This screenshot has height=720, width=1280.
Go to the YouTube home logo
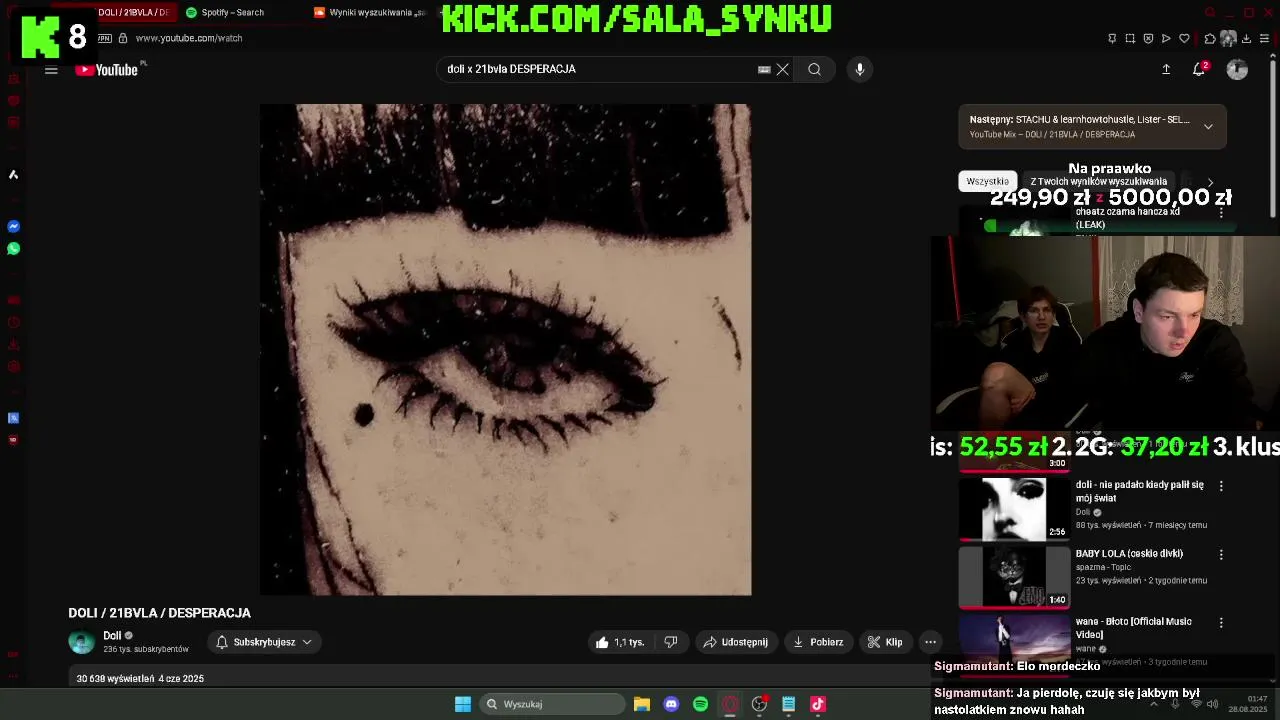pyautogui.click(x=106, y=69)
